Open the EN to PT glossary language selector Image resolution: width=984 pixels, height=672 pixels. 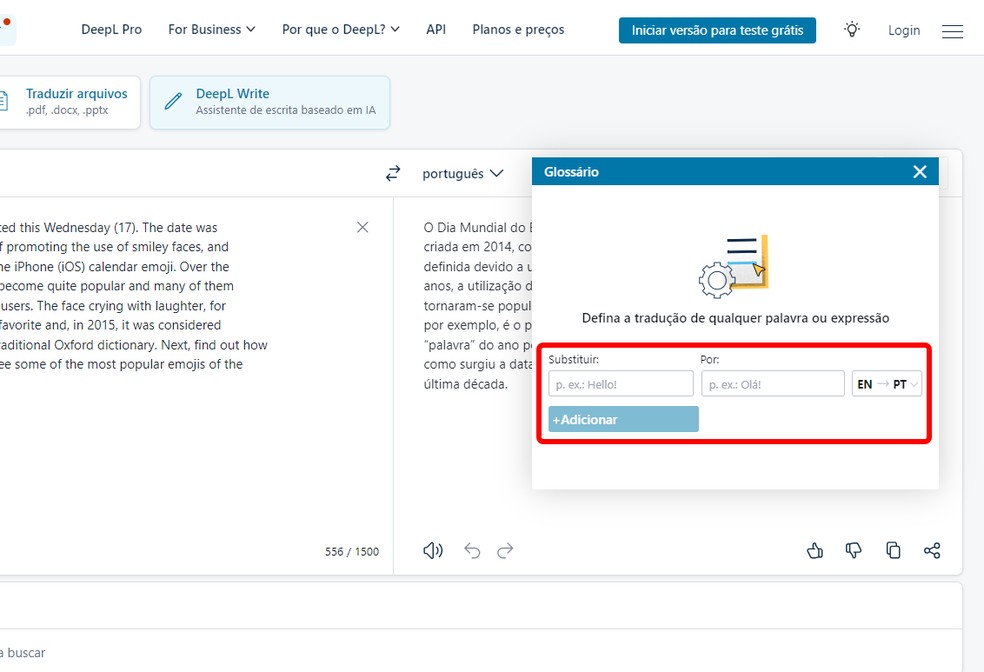coord(886,383)
